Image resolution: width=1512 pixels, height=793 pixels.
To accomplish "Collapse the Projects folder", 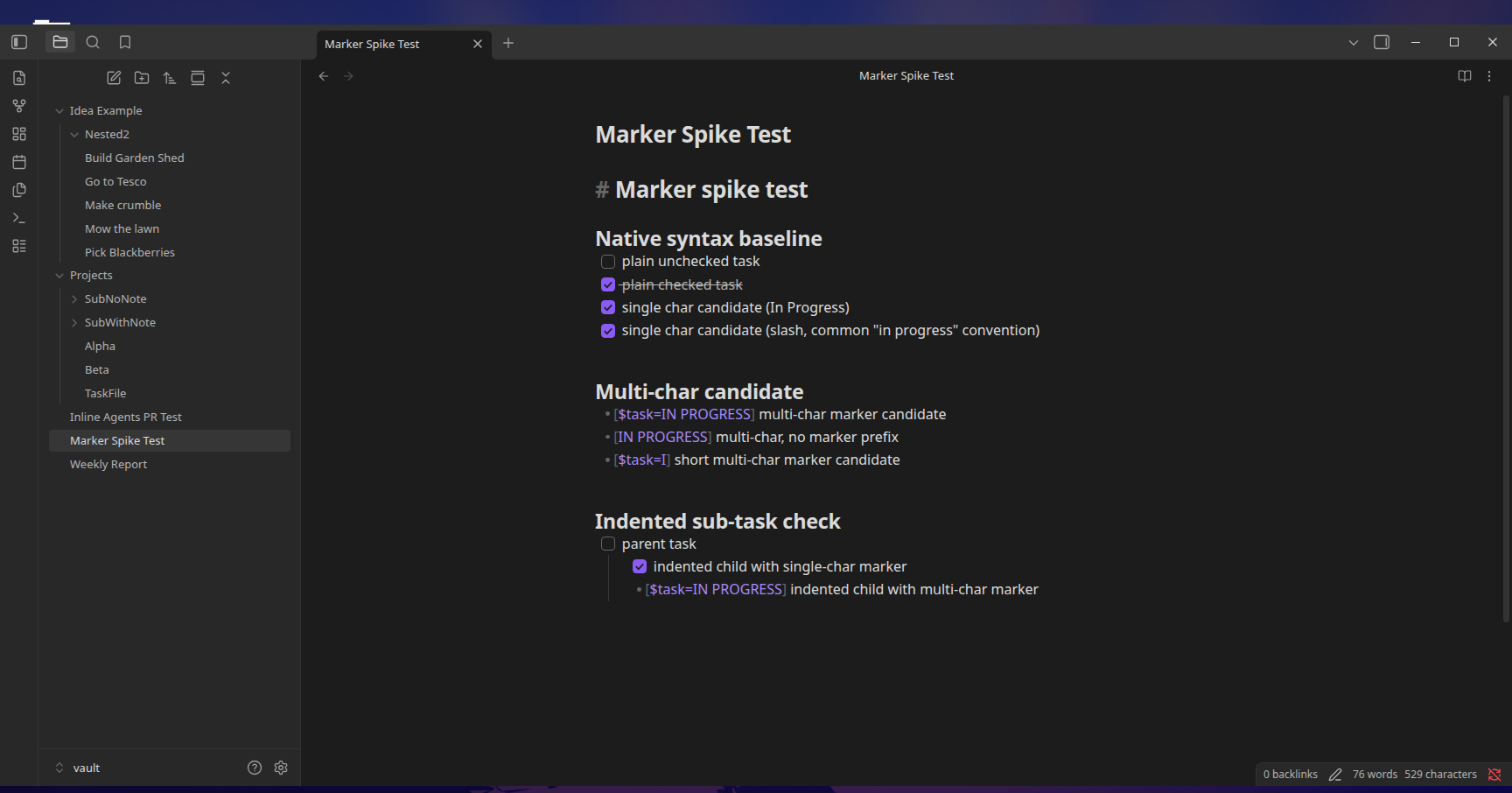I will [59, 276].
